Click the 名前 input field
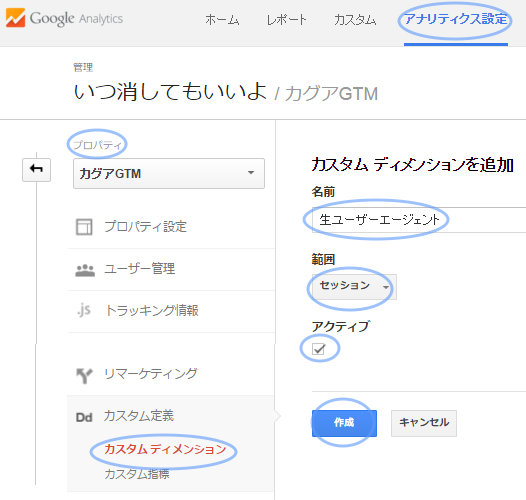The height and width of the screenshot is (500, 526). (x=419, y=220)
